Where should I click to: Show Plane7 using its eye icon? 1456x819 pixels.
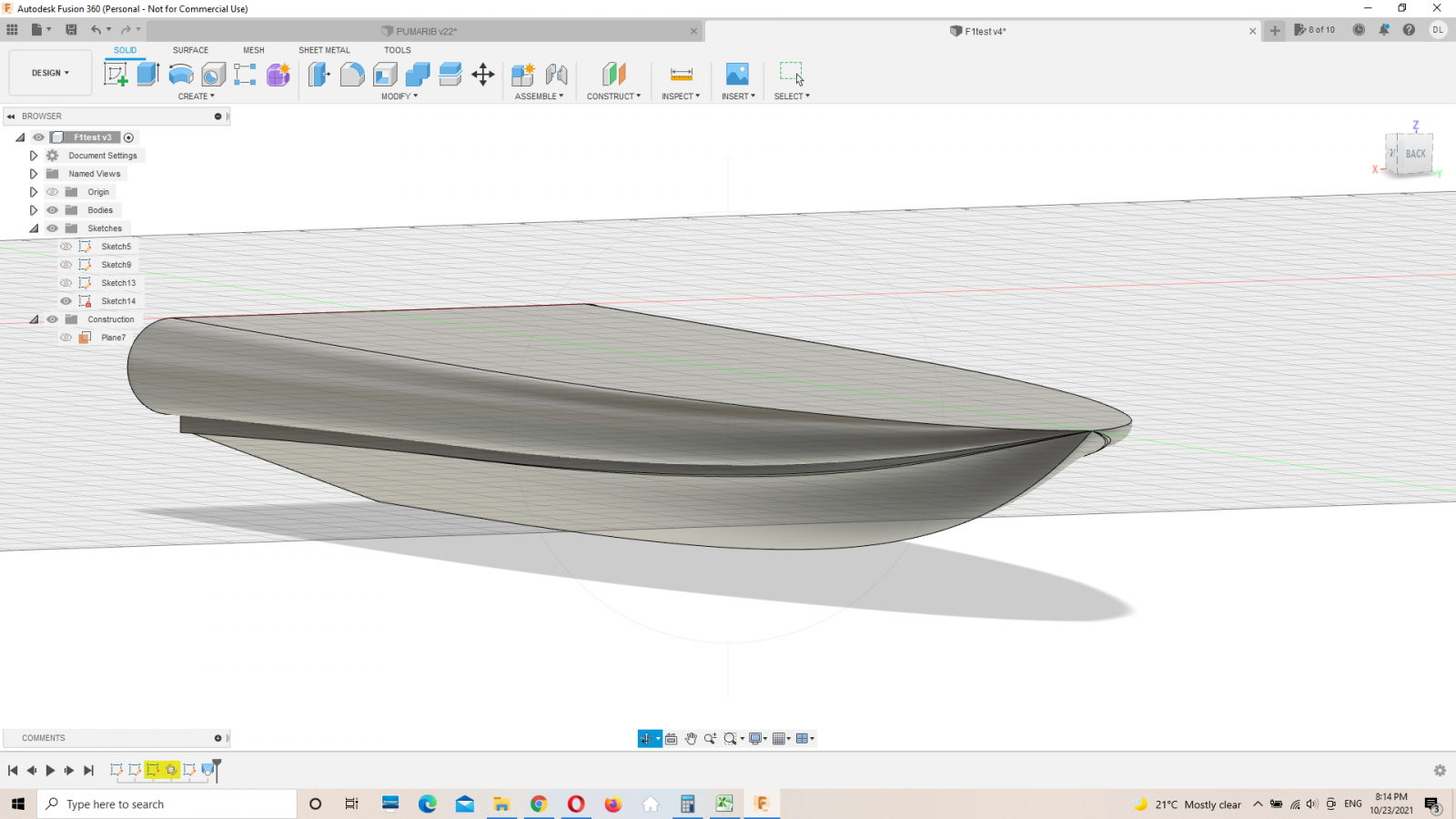click(x=66, y=338)
